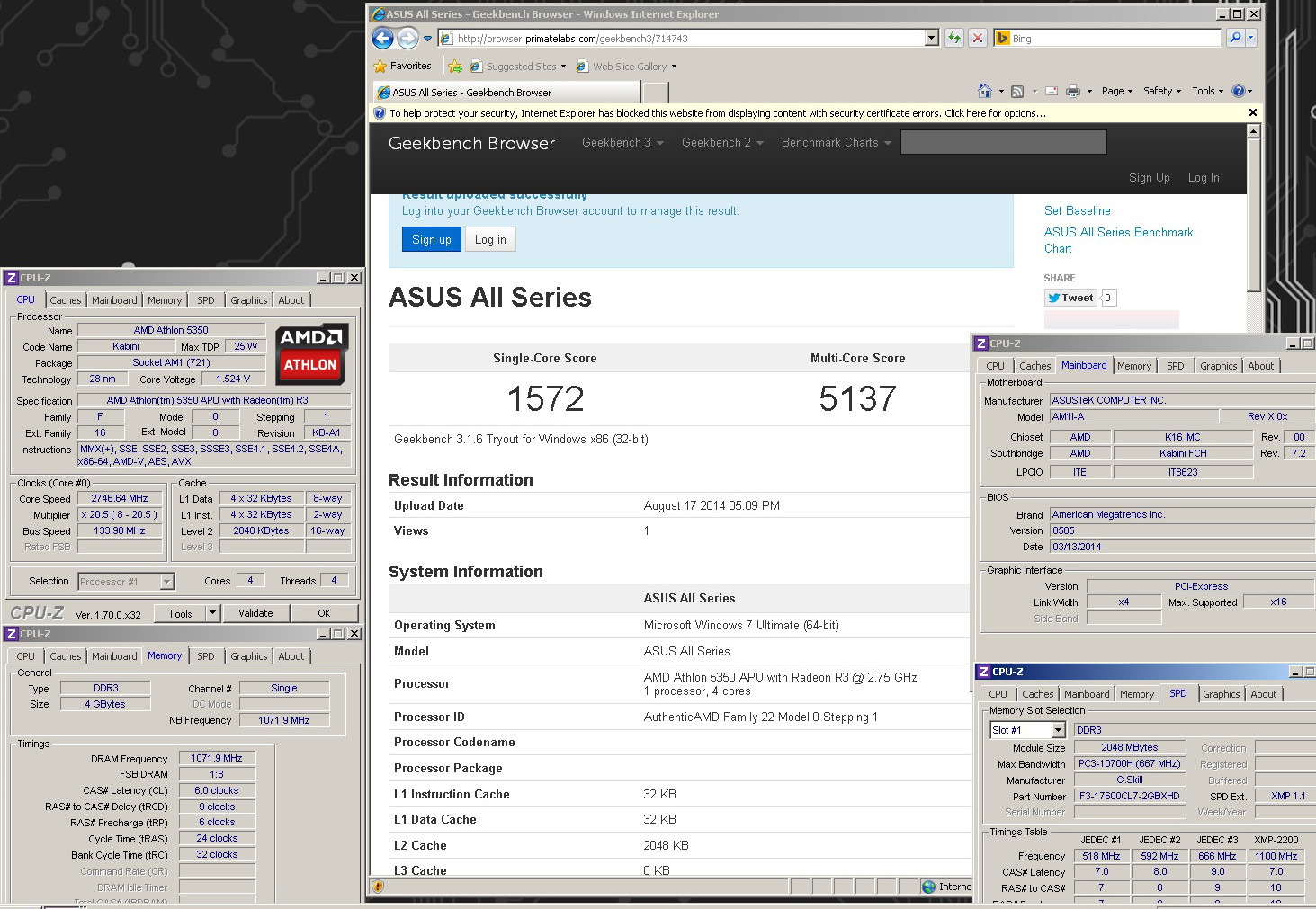This screenshot has height=909, width=1316.
Task: Switch to Memory tab in SPD CPU-Z window
Action: (x=1137, y=694)
